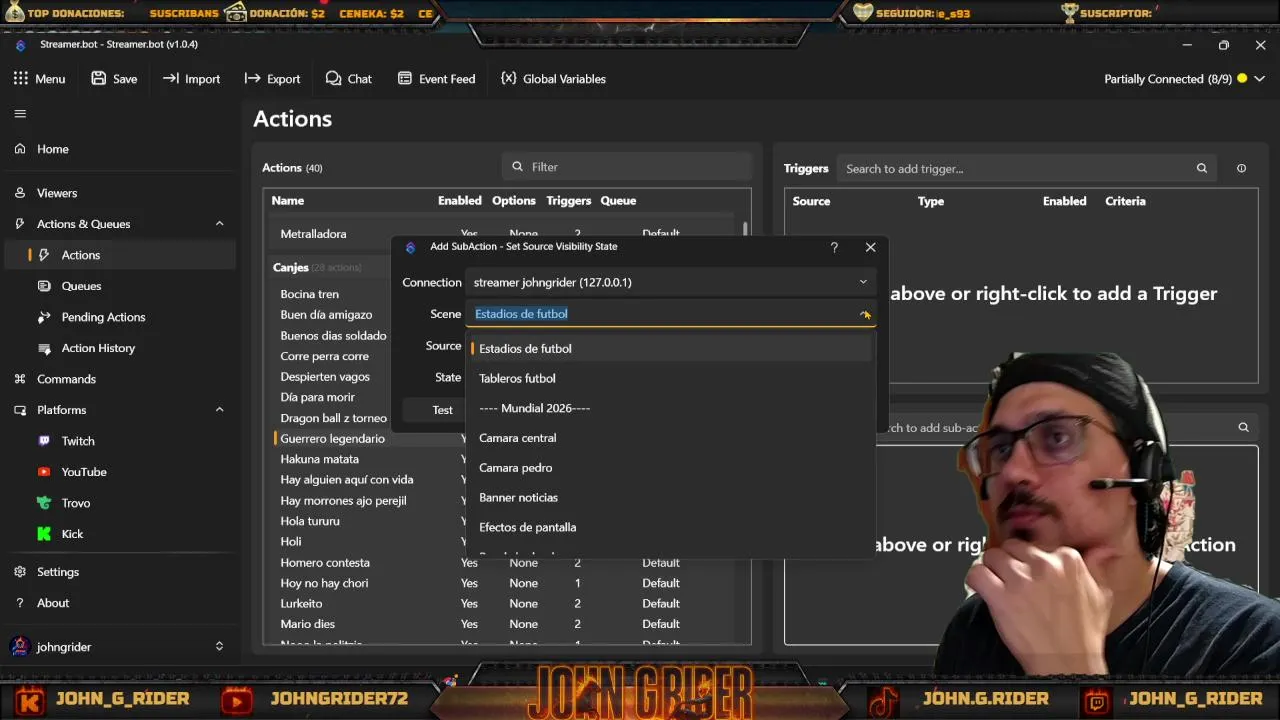Click the Actions Filter field
Screen dimensions: 1280x720
(x=627, y=167)
